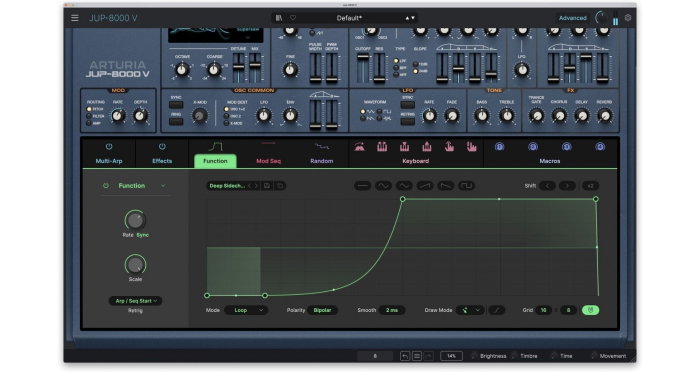Viewport: 700px width, 372px height.
Task: Select the ramp up shape preset
Action: click(425, 186)
